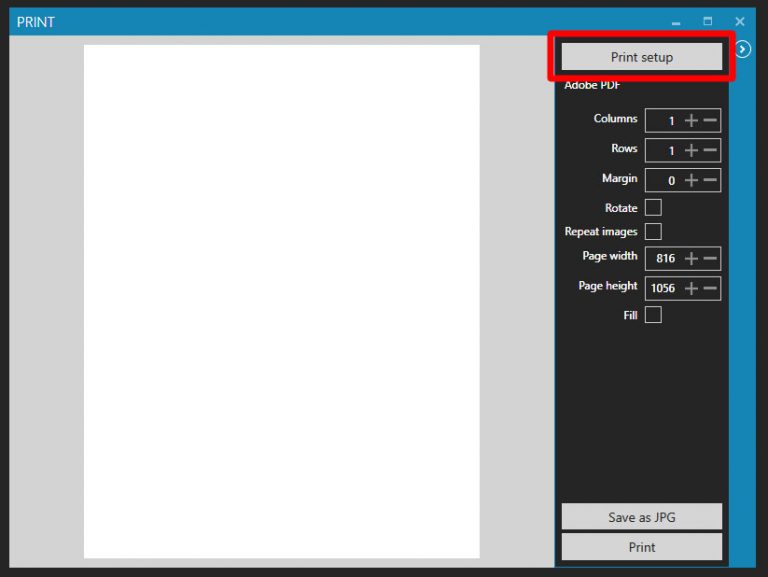This screenshot has height=577, width=768.
Task: Decrease Columns with the minus icon
Action: click(x=710, y=121)
